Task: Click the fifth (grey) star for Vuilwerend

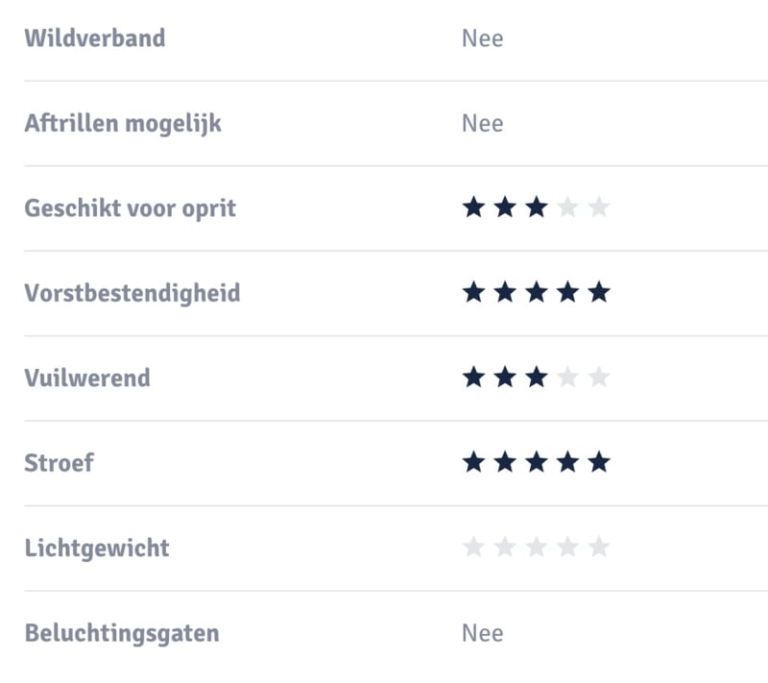Action: (599, 378)
